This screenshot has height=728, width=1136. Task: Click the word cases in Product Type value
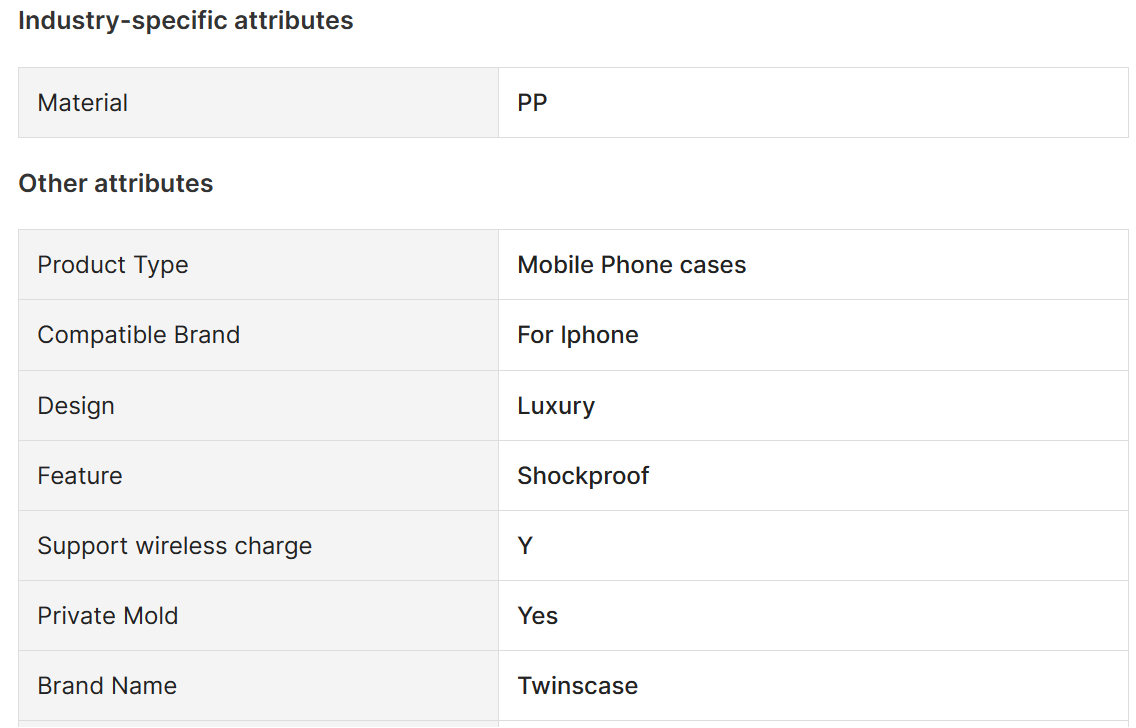coord(712,265)
